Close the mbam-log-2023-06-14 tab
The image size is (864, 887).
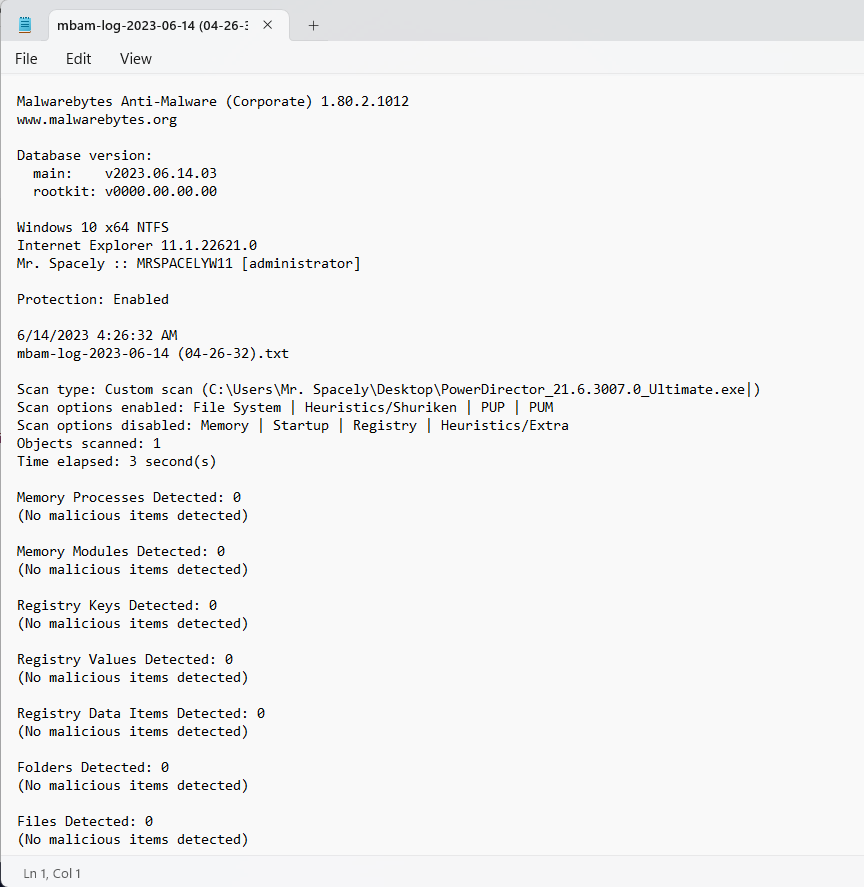[268, 25]
